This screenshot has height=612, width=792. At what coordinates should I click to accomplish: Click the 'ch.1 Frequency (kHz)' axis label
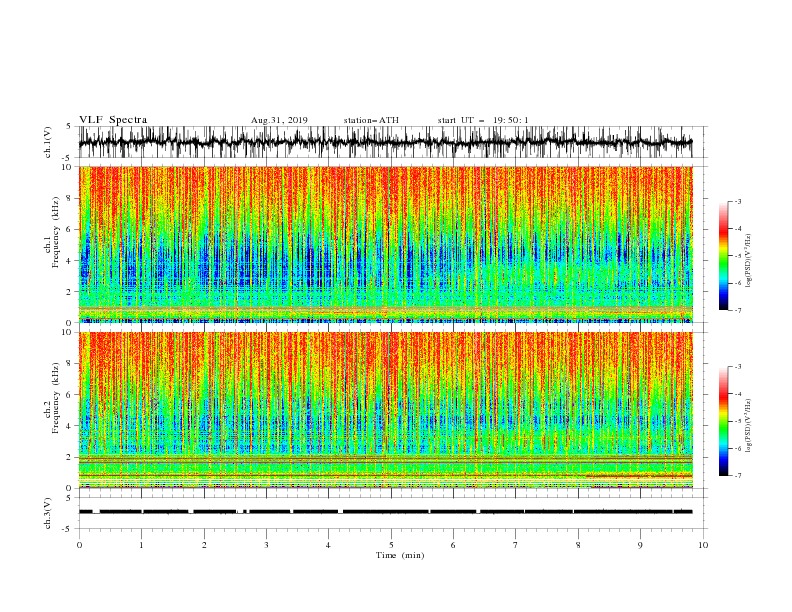pos(51,232)
